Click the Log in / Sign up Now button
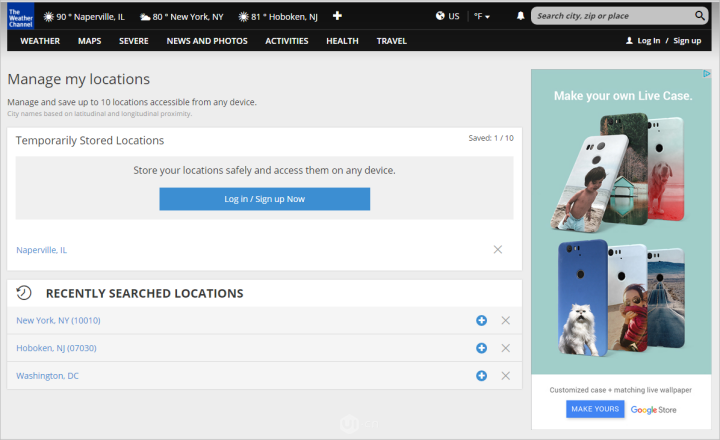720x440 pixels. point(264,199)
